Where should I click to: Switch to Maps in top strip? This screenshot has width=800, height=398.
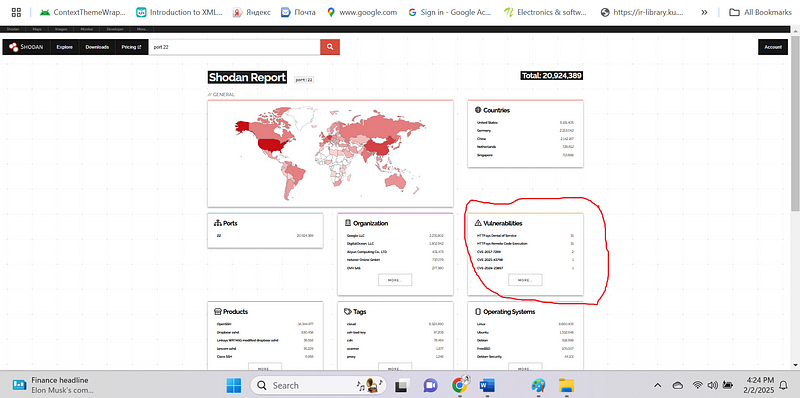click(x=37, y=30)
